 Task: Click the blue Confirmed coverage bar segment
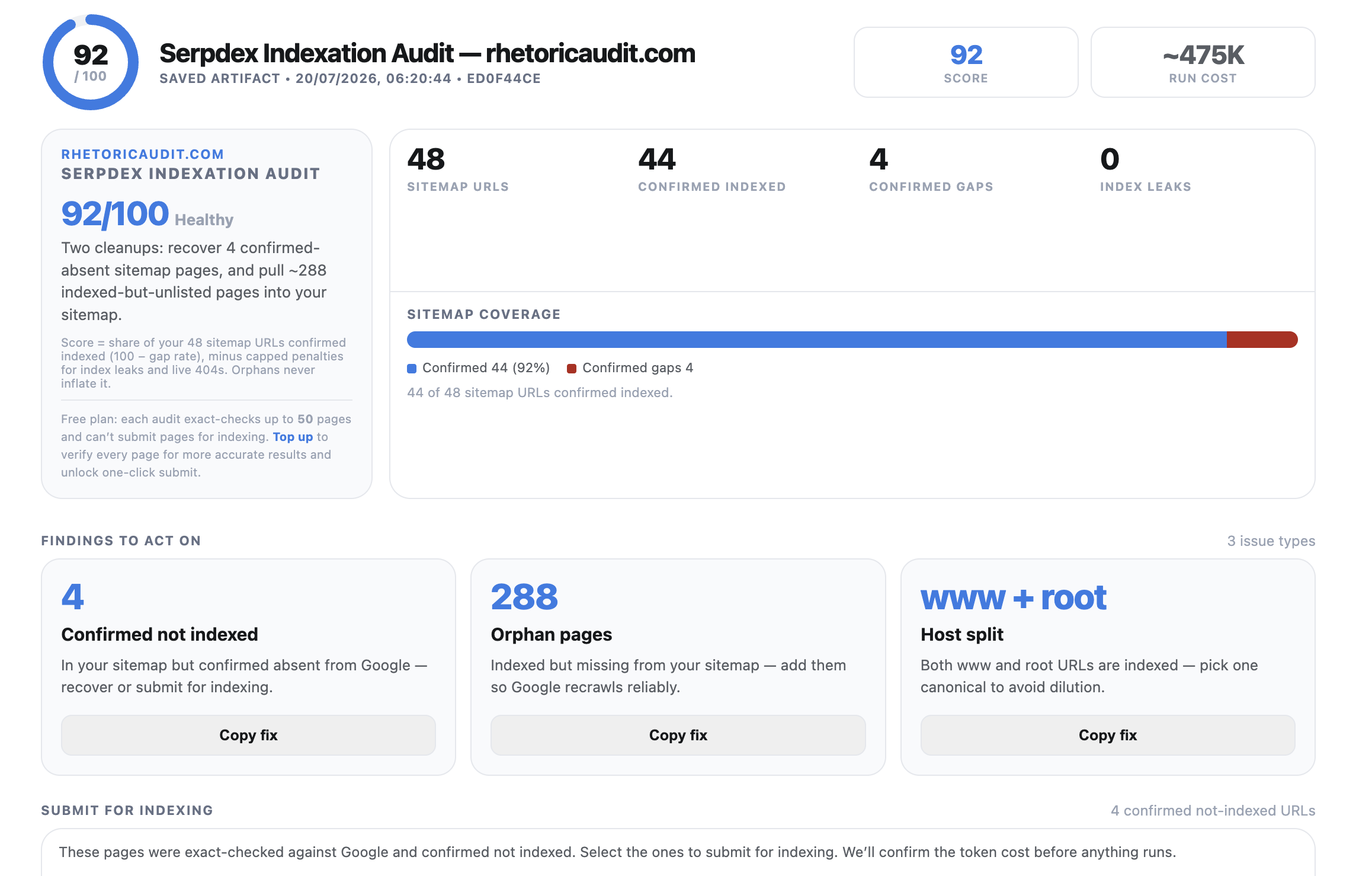coord(816,340)
